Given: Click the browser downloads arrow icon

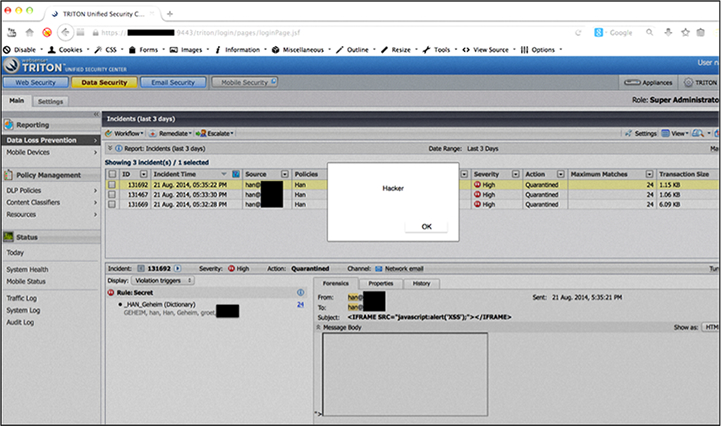Looking at the screenshot, I should click(x=668, y=32).
